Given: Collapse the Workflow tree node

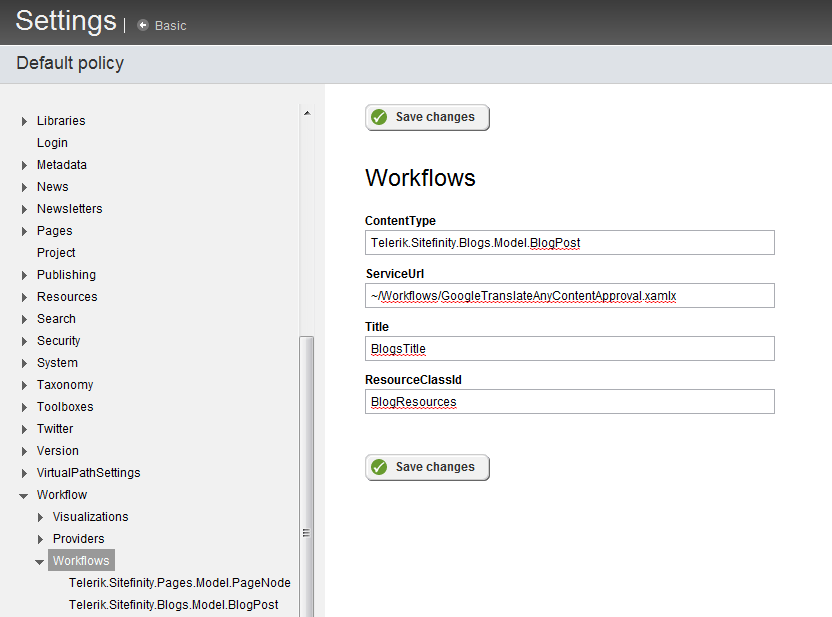Looking at the screenshot, I should tap(24, 495).
